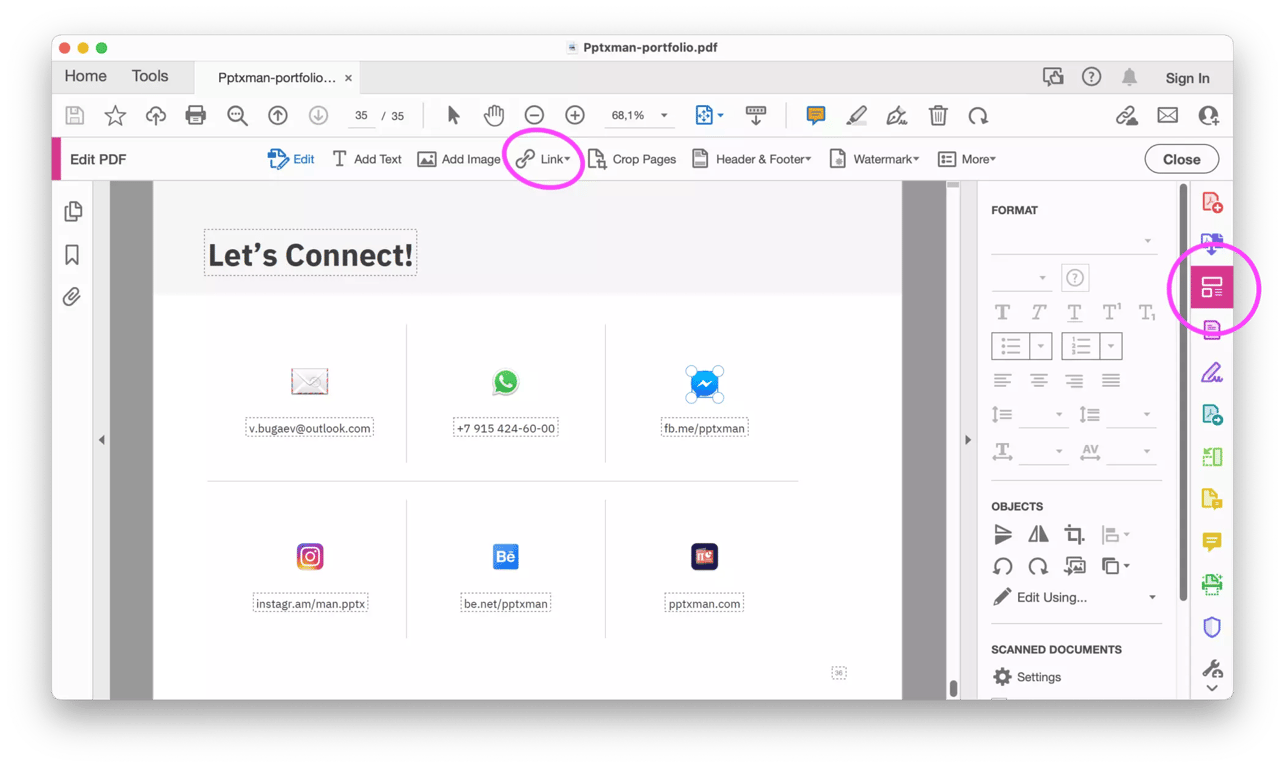The height and width of the screenshot is (768, 1285).
Task: Open the Bookmarks panel
Action: 72,255
